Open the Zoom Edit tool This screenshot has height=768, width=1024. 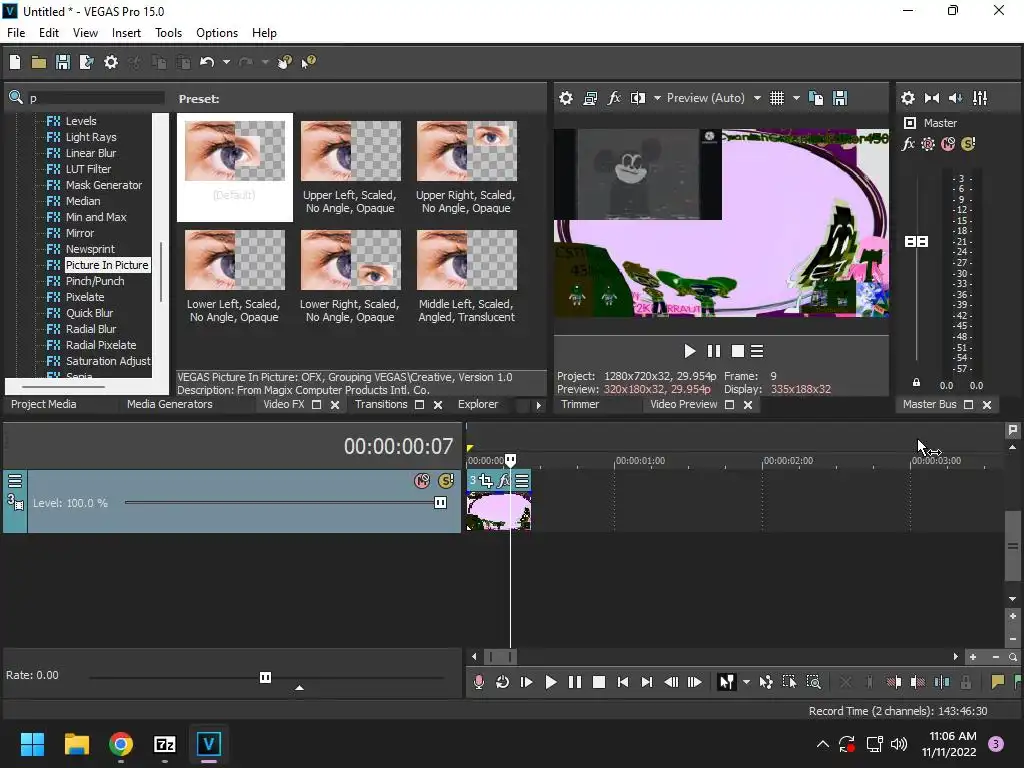pos(813,682)
